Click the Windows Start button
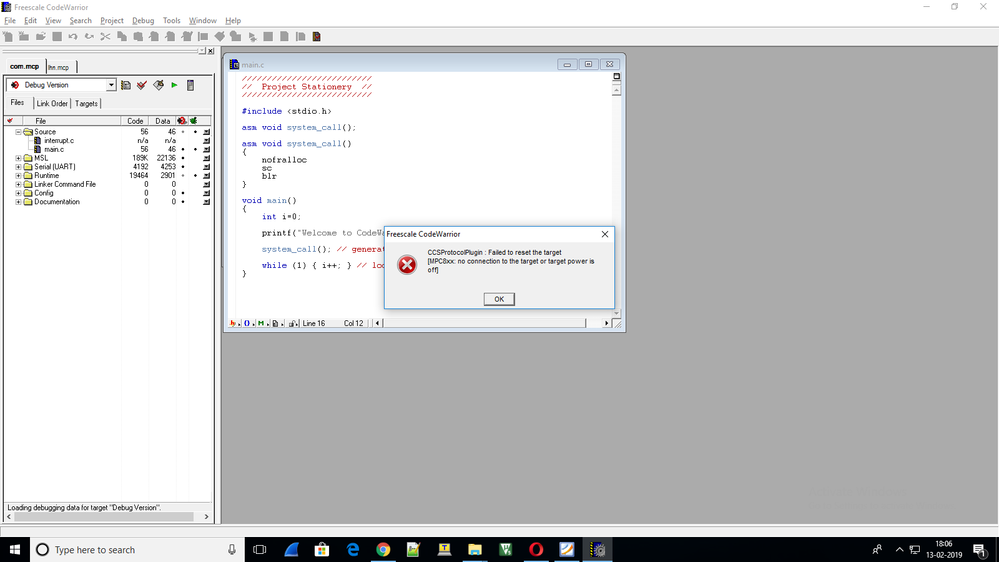The image size is (999, 562). tap(15, 549)
